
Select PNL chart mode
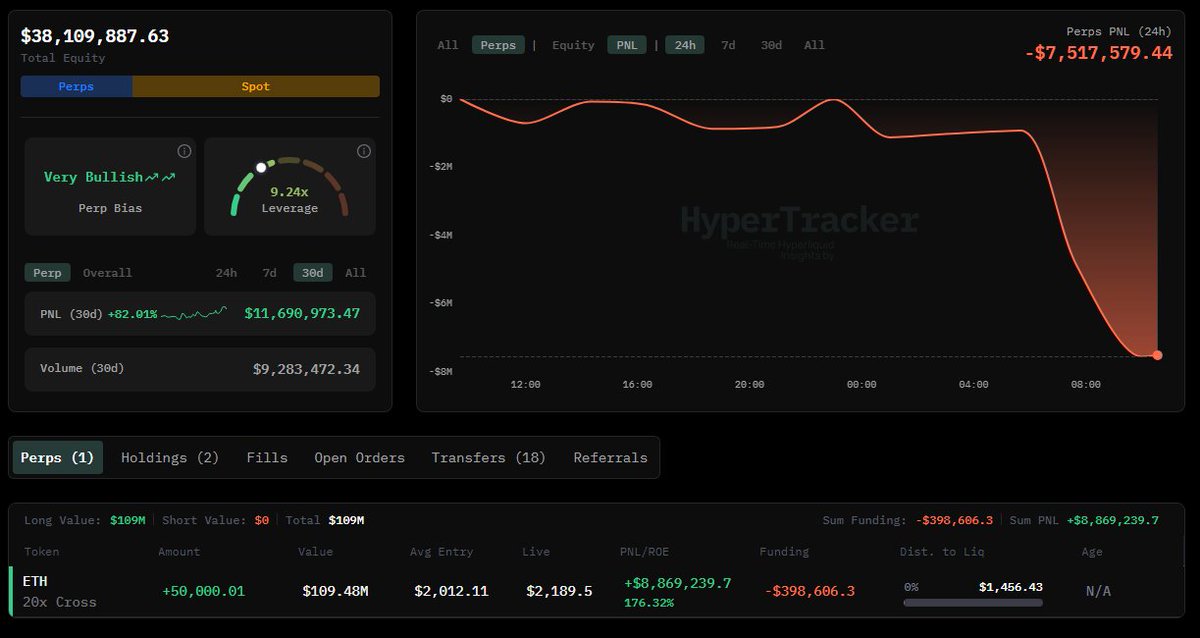pos(627,45)
